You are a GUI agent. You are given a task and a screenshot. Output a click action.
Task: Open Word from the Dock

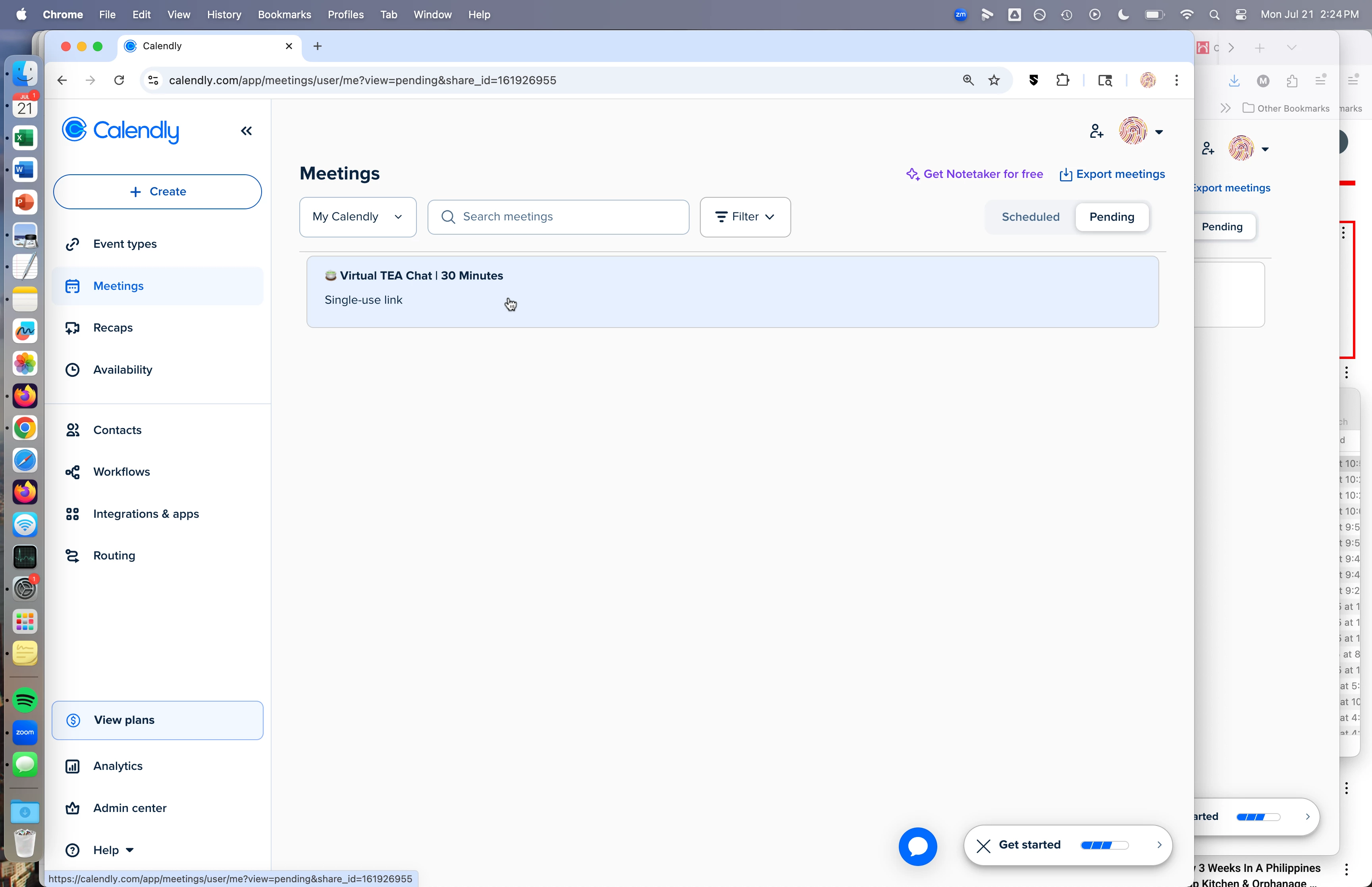(x=25, y=170)
